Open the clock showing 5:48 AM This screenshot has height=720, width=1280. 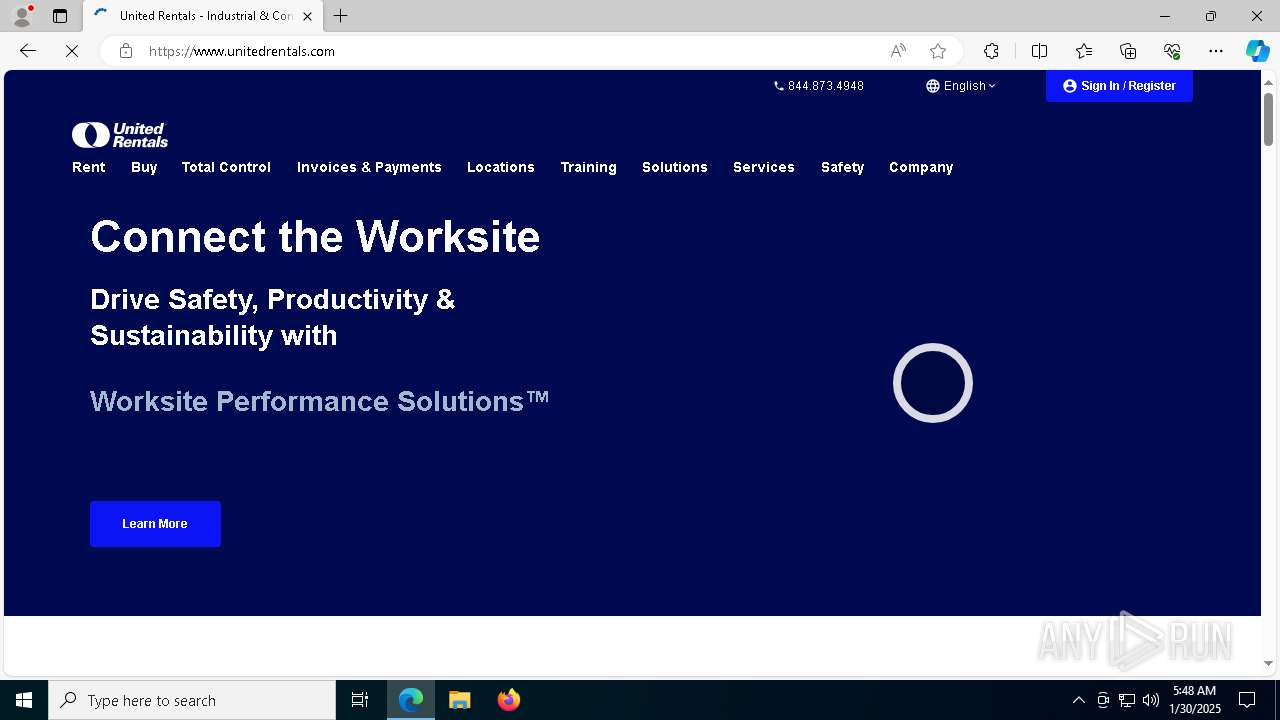click(1195, 700)
